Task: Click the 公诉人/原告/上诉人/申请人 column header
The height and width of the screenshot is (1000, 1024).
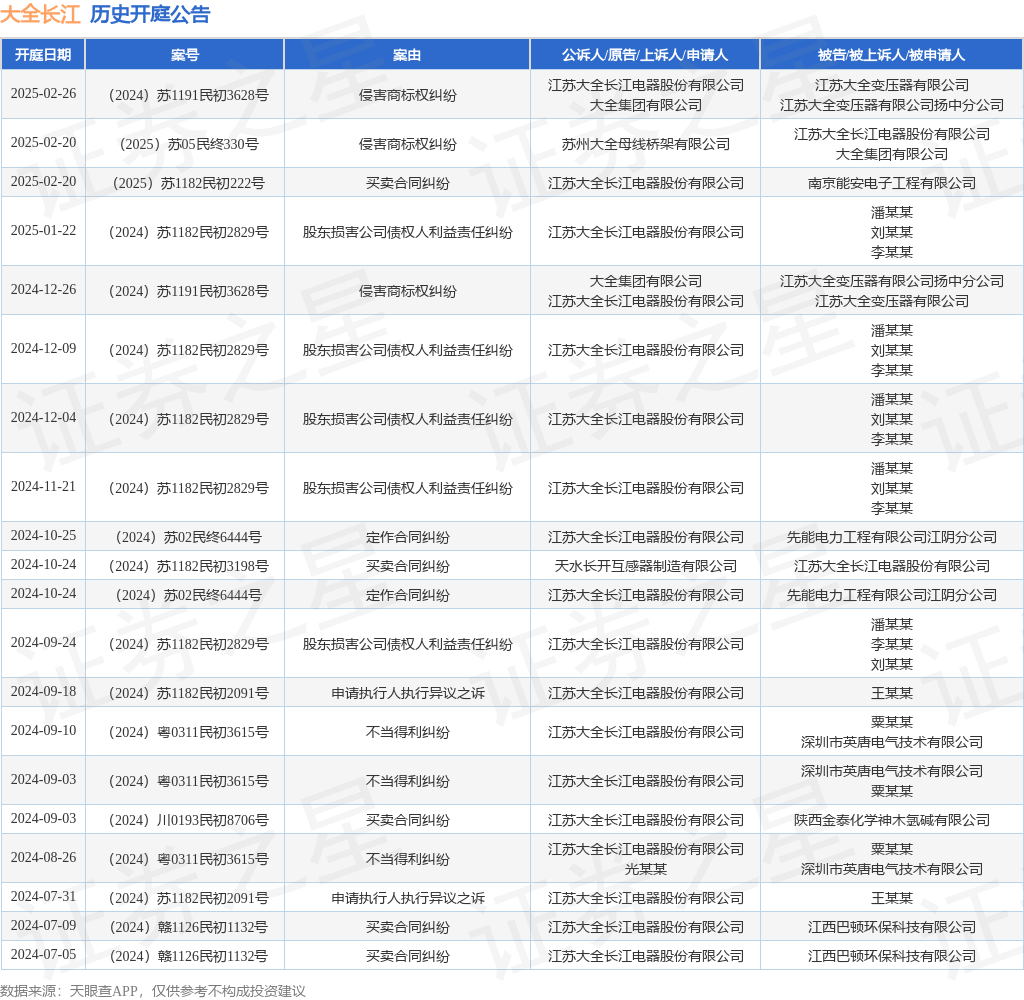Action: coord(645,55)
